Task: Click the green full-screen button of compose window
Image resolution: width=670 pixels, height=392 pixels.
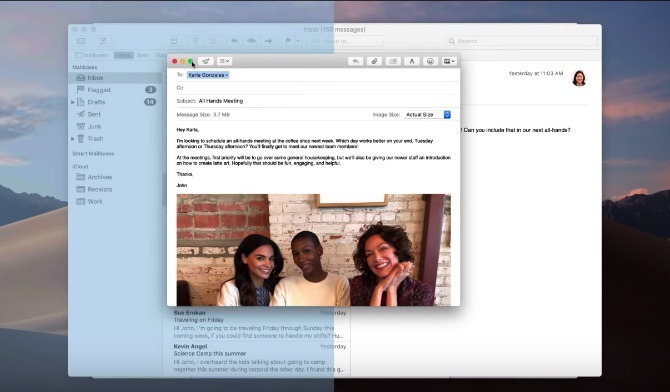Action: click(191, 62)
